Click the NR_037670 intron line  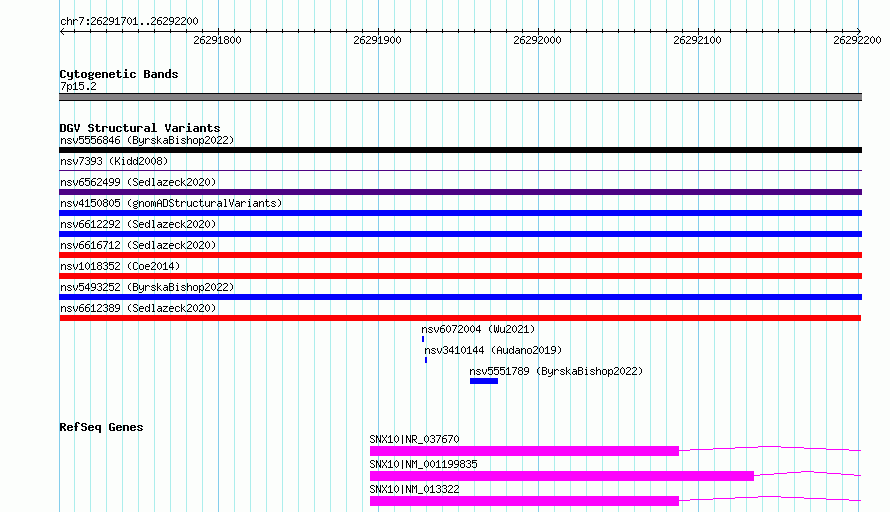coord(770,448)
